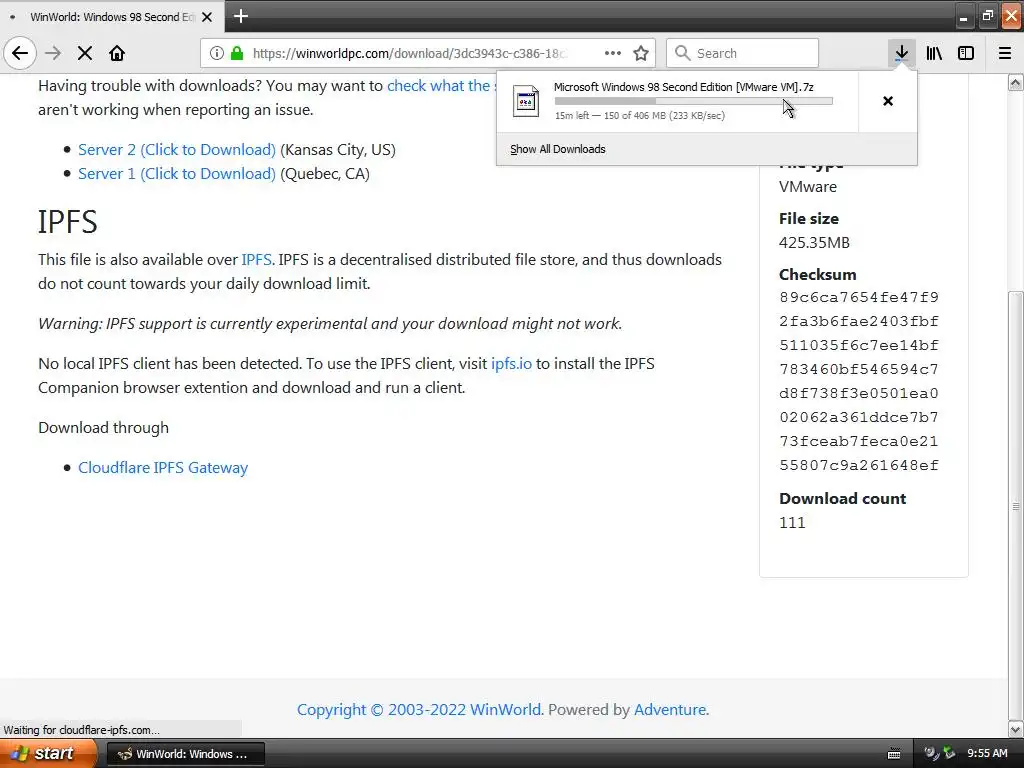Go back to the previous page
This screenshot has width=1024, height=768.
(20, 53)
